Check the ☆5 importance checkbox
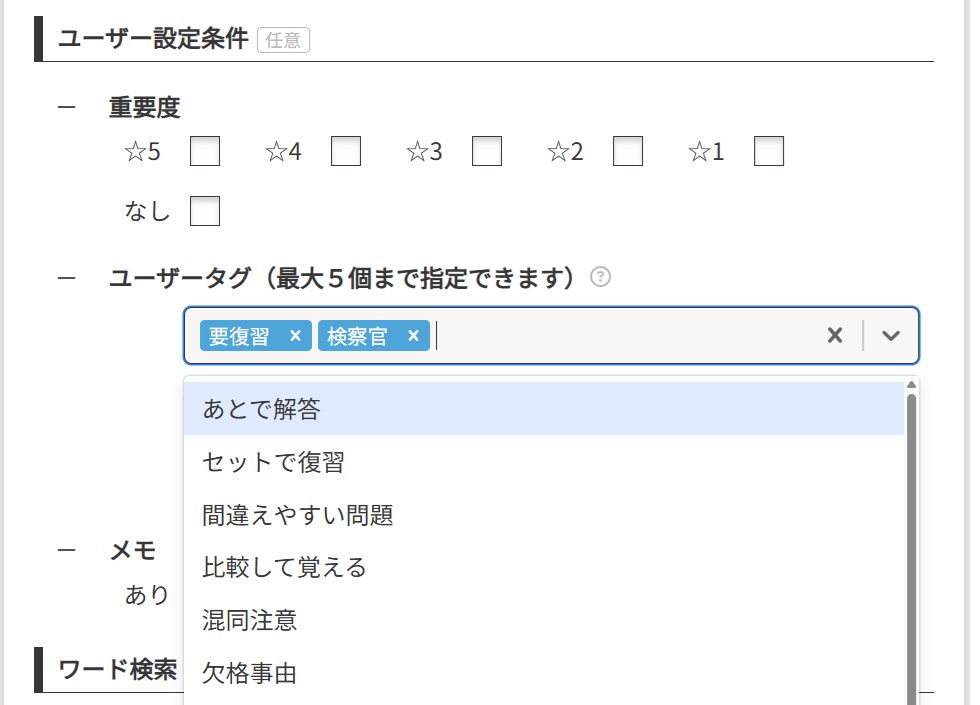The width and height of the screenshot is (980, 705). click(205, 152)
